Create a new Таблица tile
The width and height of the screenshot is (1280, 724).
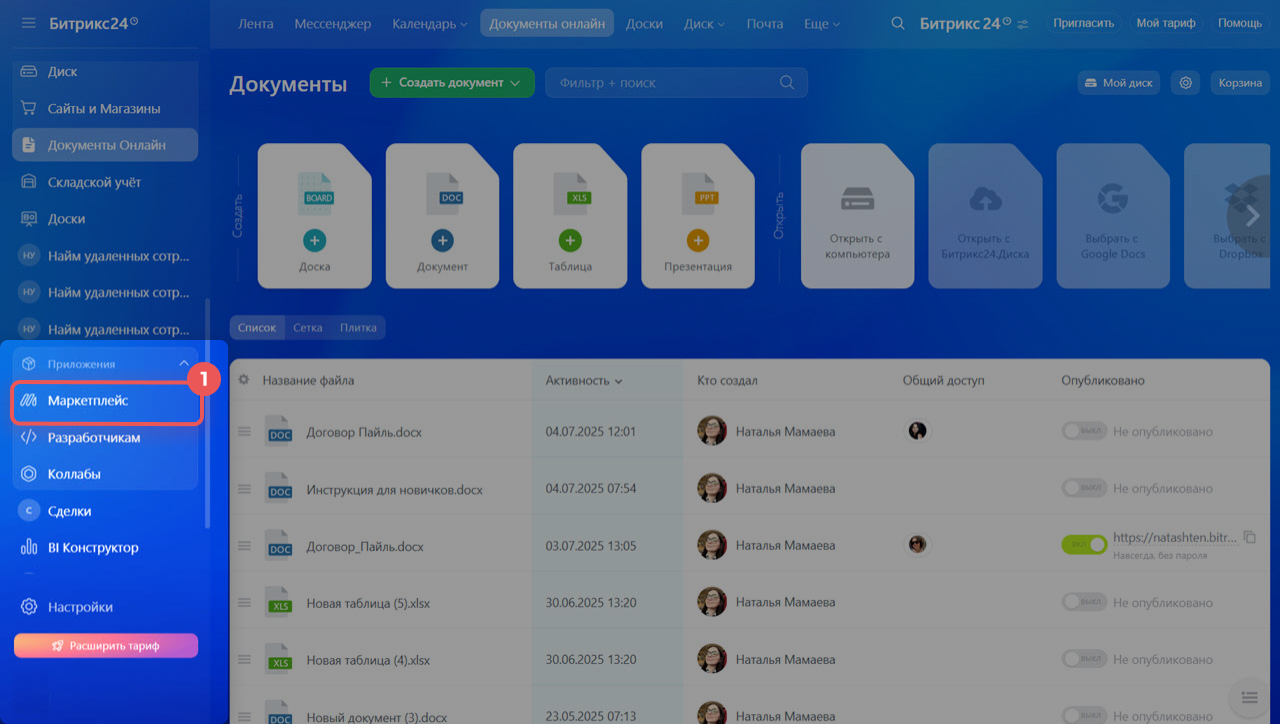570,216
